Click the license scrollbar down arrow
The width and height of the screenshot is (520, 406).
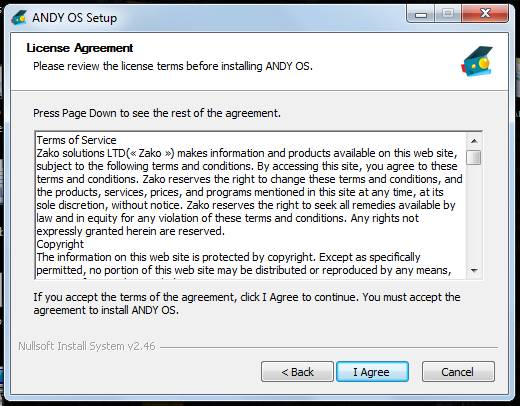coord(474,270)
